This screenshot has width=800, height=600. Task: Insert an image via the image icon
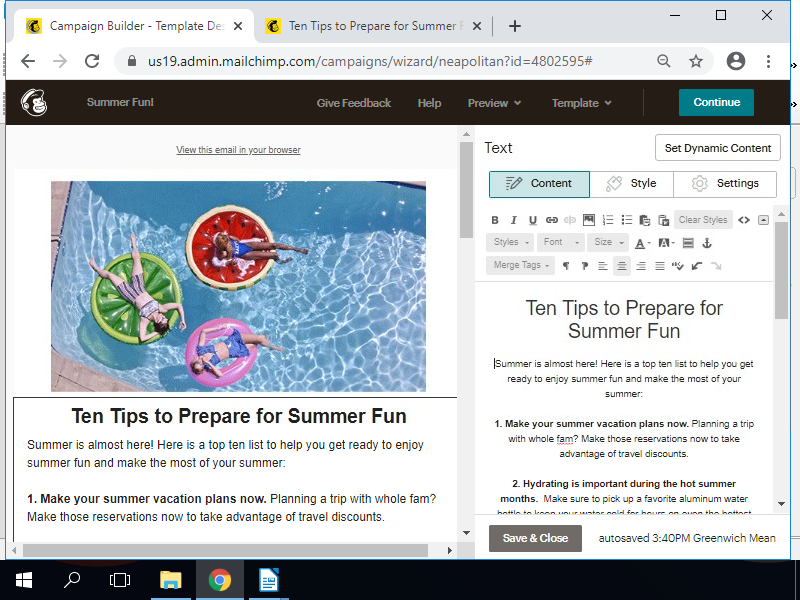589,220
